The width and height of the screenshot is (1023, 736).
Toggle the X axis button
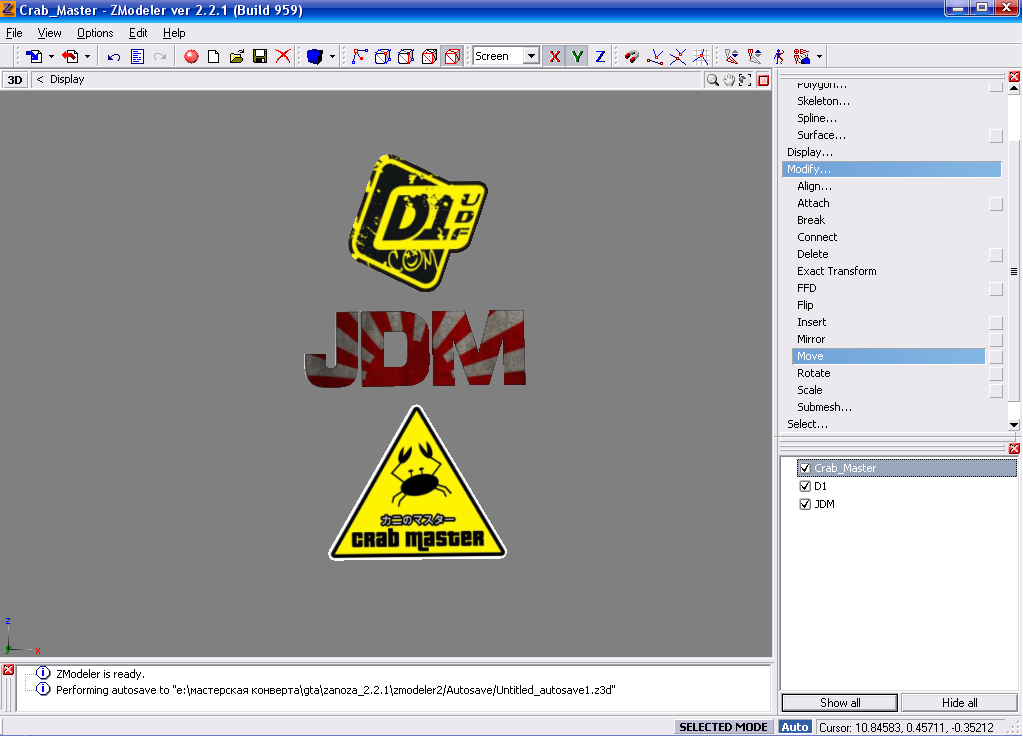pyautogui.click(x=555, y=57)
